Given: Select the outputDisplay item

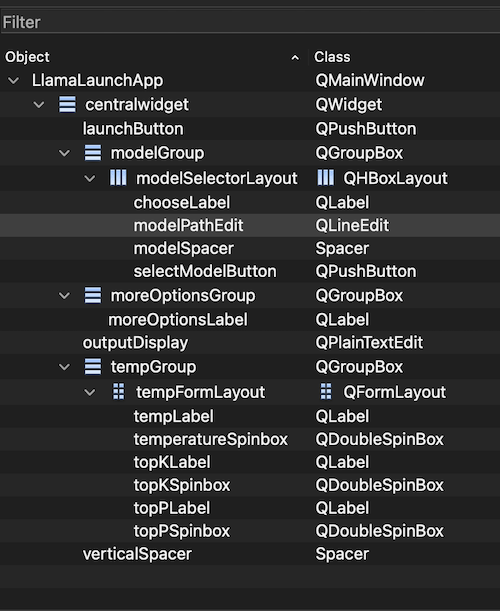Looking at the screenshot, I should point(250,343).
